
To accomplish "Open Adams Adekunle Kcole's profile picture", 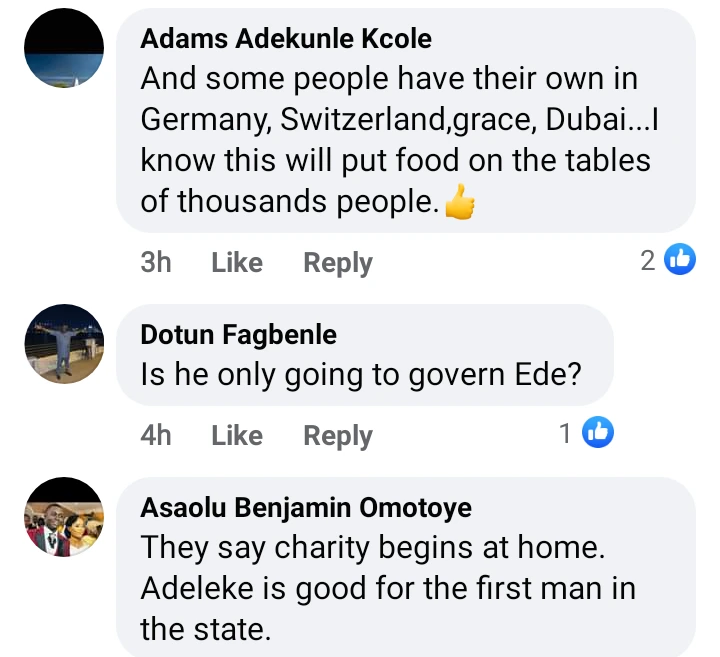I will tap(63, 55).
